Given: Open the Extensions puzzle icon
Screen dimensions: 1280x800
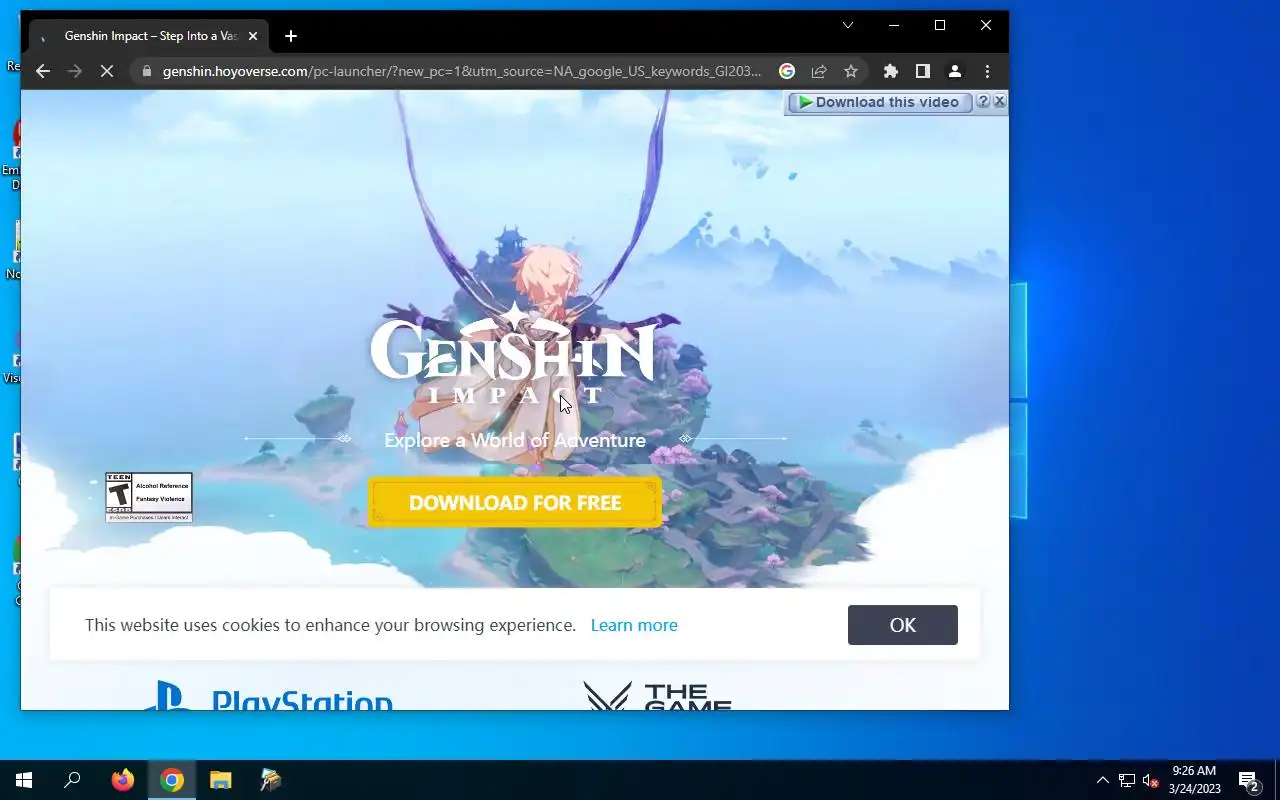Looking at the screenshot, I should pos(891,71).
